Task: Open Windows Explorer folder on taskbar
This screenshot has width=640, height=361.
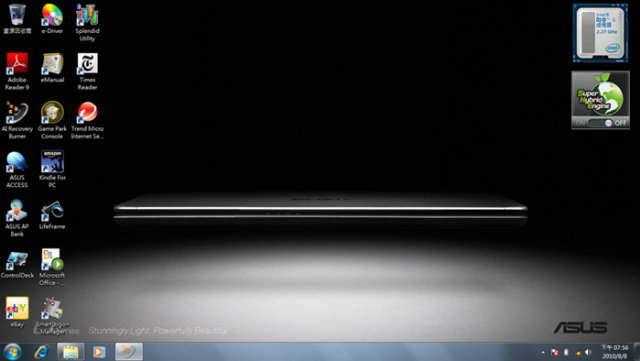Action: (x=71, y=352)
